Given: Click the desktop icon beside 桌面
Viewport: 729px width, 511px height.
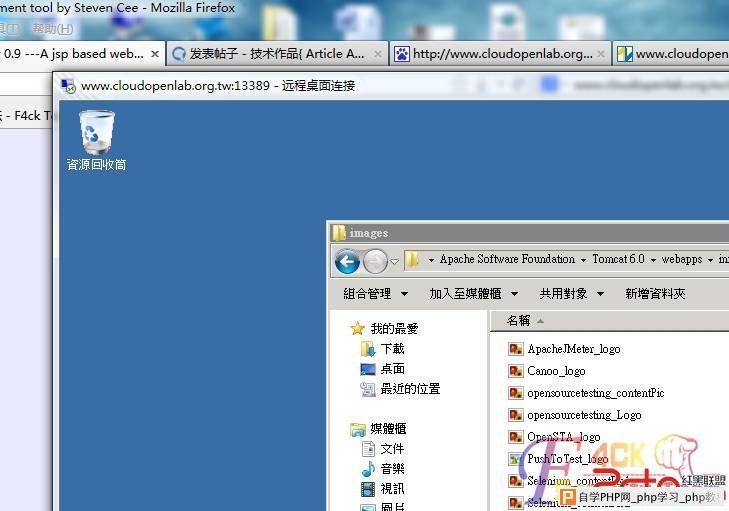Looking at the screenshot, I should 368,369.
